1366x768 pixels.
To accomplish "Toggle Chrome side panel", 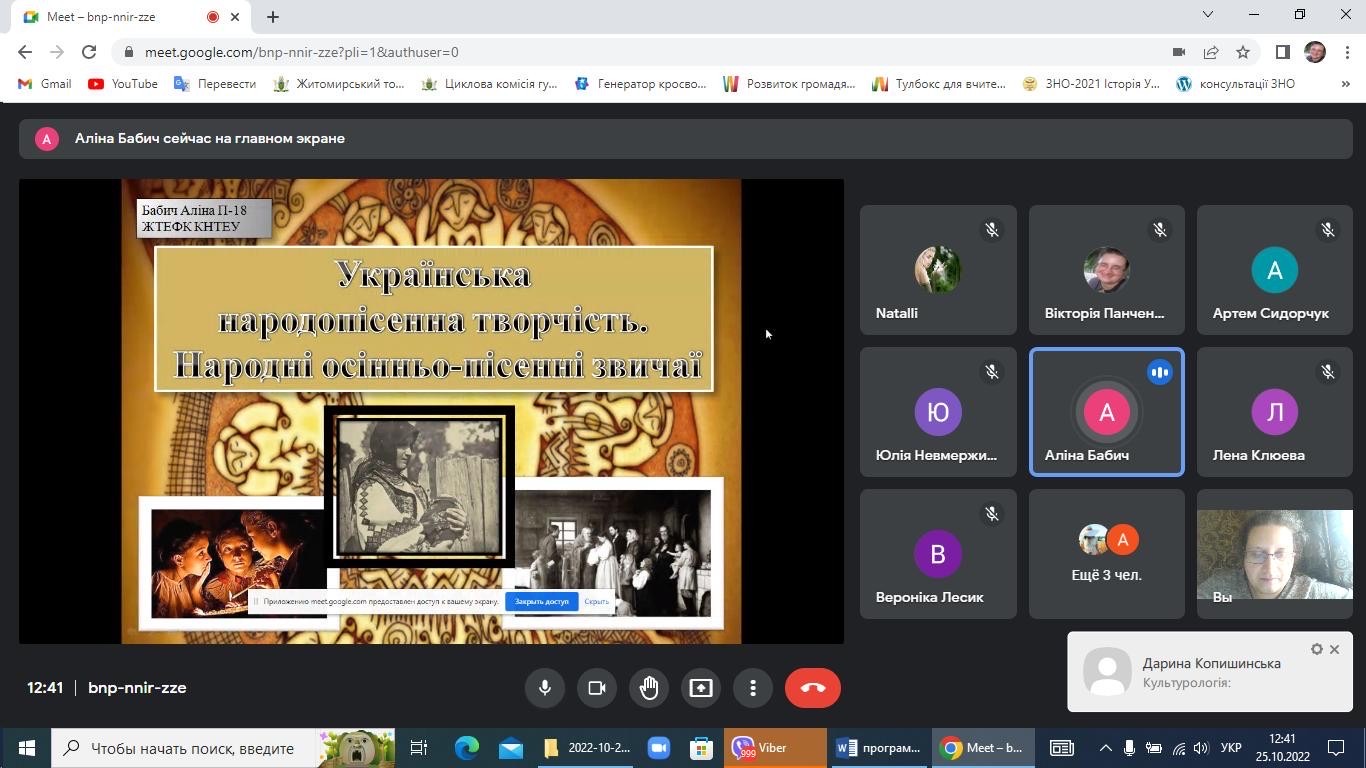I will click(x=1283, y=52).
